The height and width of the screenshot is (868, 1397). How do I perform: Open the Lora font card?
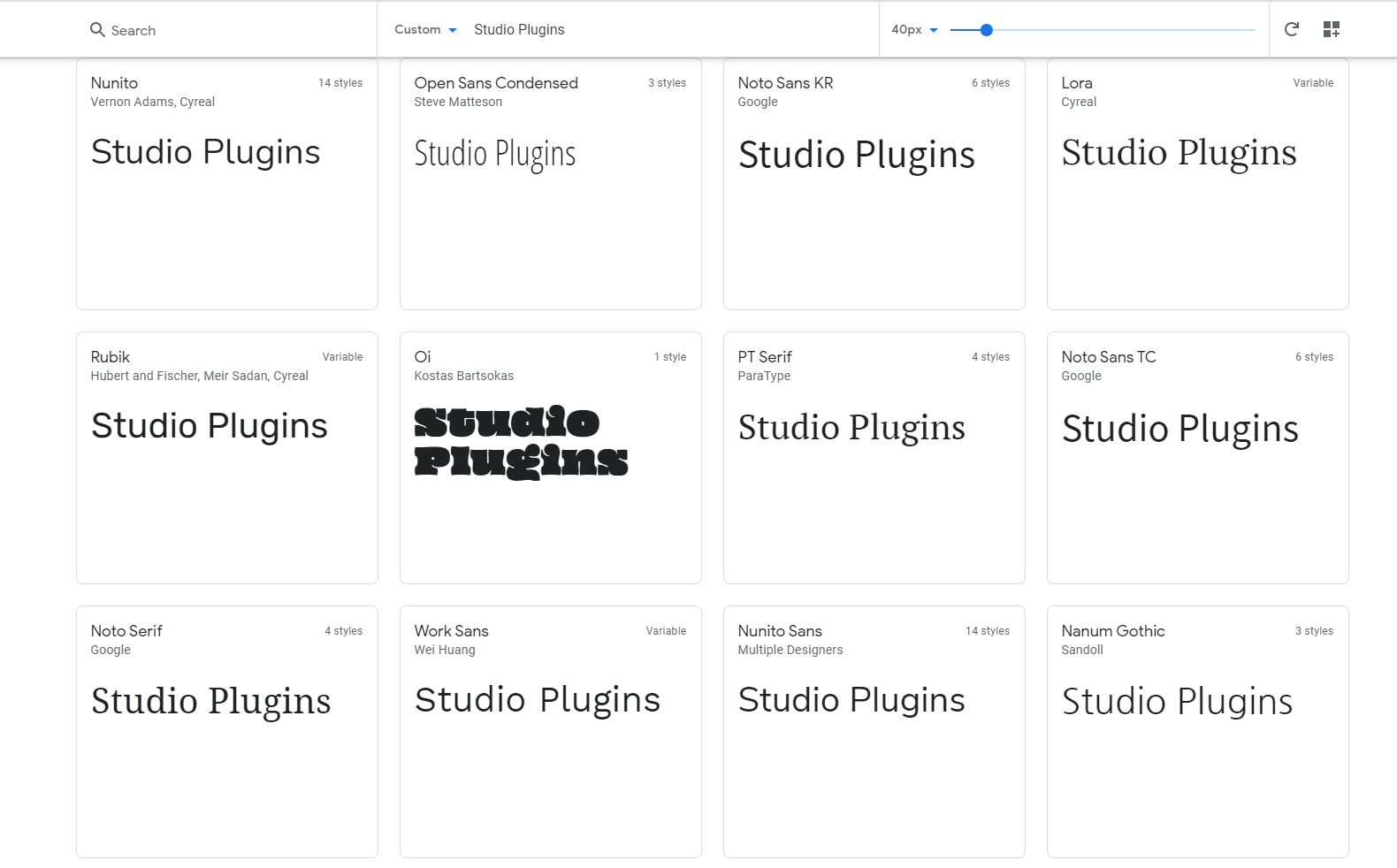[1198, 184]
